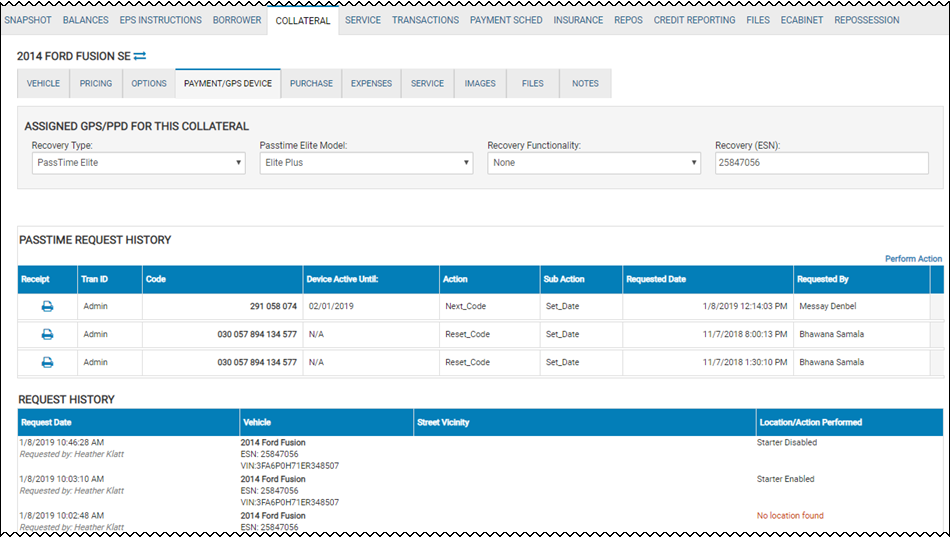Switch to the OPTIONS sub-tab
This screenshot has height=538, width=950.
148,84
